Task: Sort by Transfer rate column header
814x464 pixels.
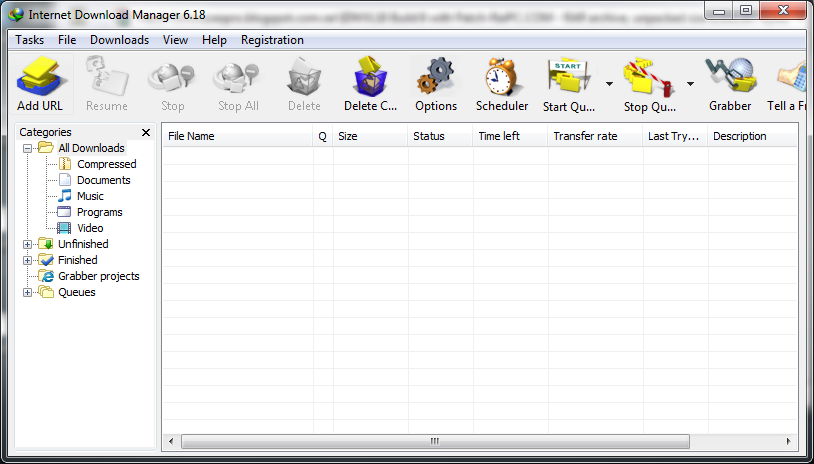Action: point(596,137)
